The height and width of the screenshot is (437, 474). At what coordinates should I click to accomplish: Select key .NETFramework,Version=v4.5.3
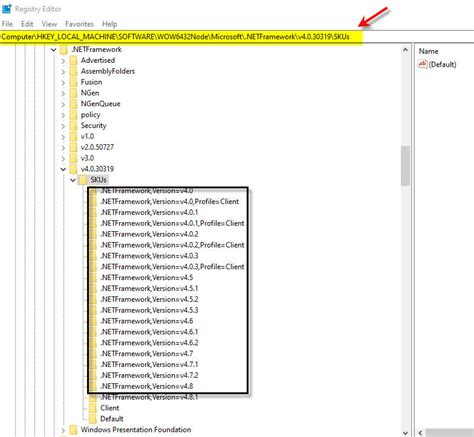point(149,310)
